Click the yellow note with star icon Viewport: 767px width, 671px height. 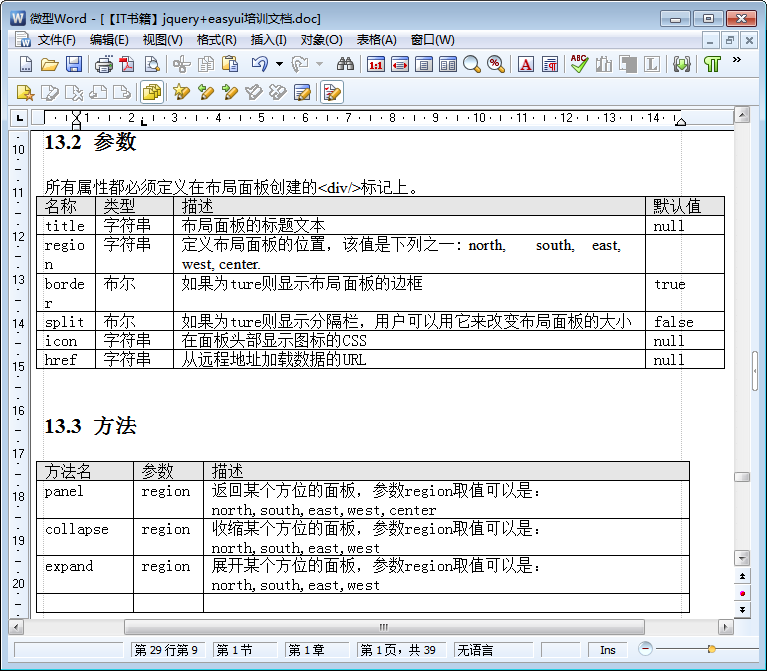(x=25, y=92)
